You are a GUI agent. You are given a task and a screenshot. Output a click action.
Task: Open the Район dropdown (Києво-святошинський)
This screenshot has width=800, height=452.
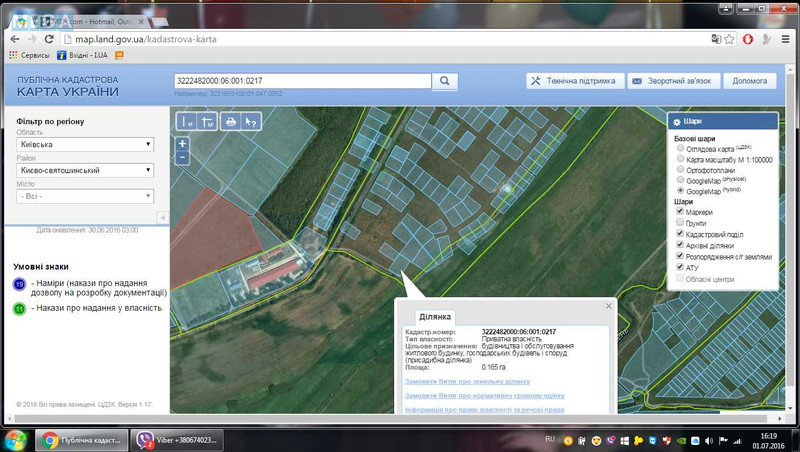coord(85,170)
